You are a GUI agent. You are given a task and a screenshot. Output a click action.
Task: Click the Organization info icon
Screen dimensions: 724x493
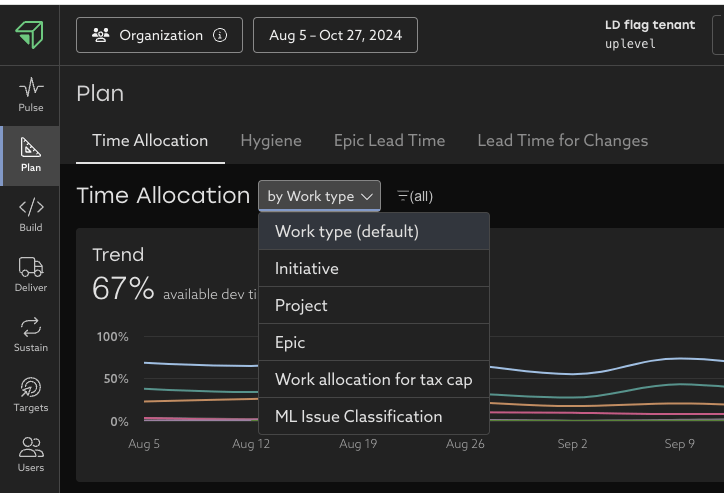[220, 35]
